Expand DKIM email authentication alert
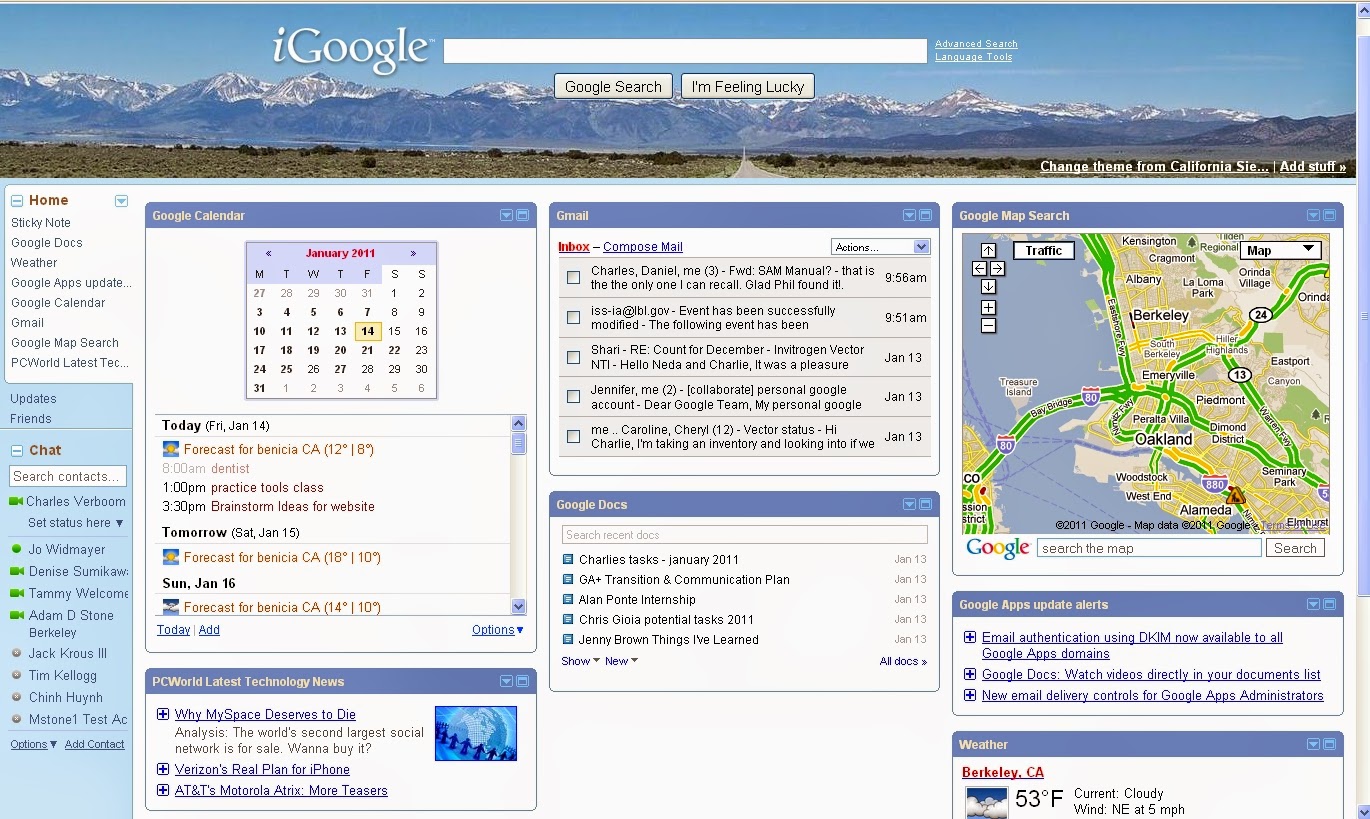Screen dimensions: 1370x819 click(x=969, y=637)
